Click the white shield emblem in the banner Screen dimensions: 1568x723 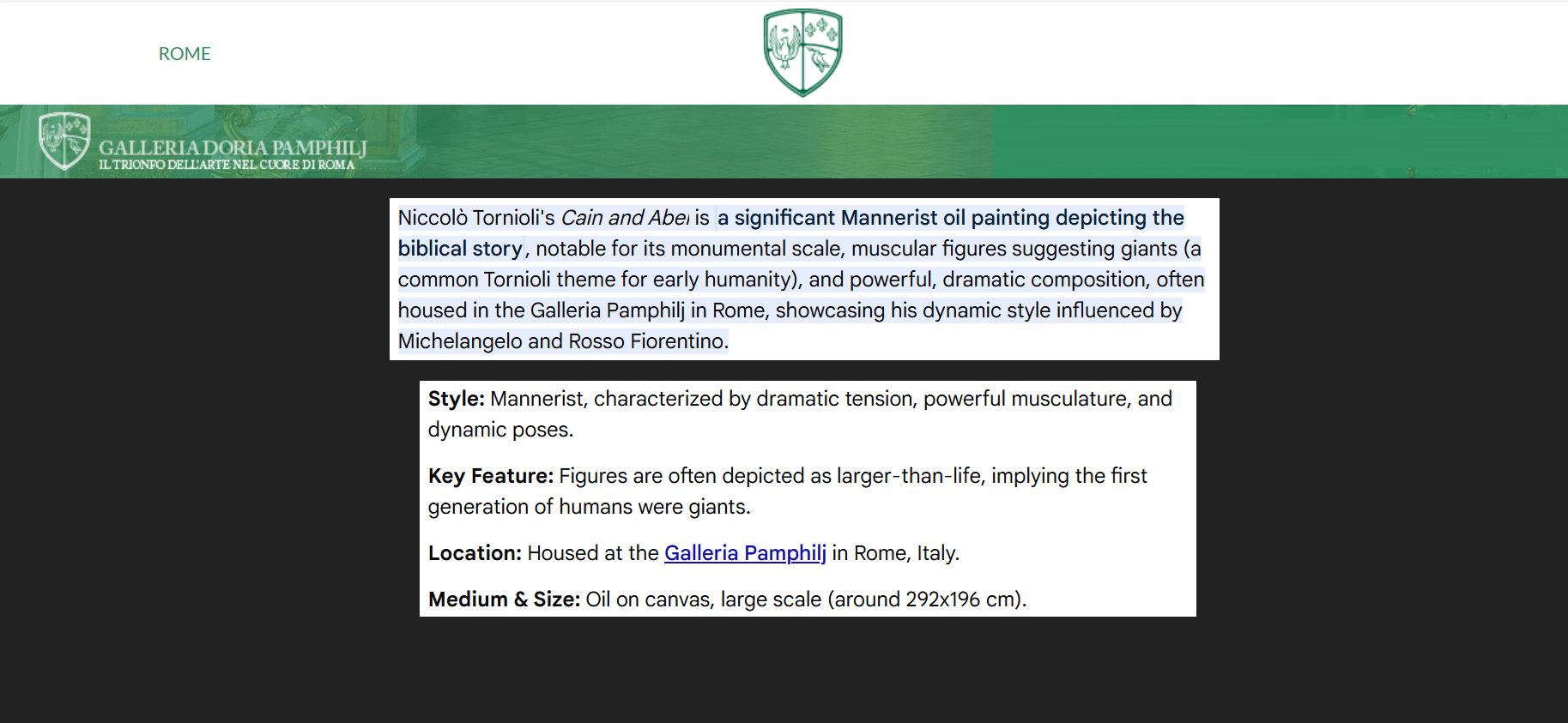tap(64, 141)
